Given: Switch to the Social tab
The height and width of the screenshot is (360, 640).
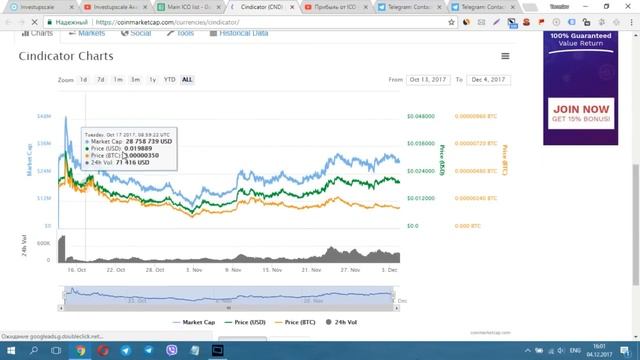Looking at the screenshot, I should [x=136, y=33].
